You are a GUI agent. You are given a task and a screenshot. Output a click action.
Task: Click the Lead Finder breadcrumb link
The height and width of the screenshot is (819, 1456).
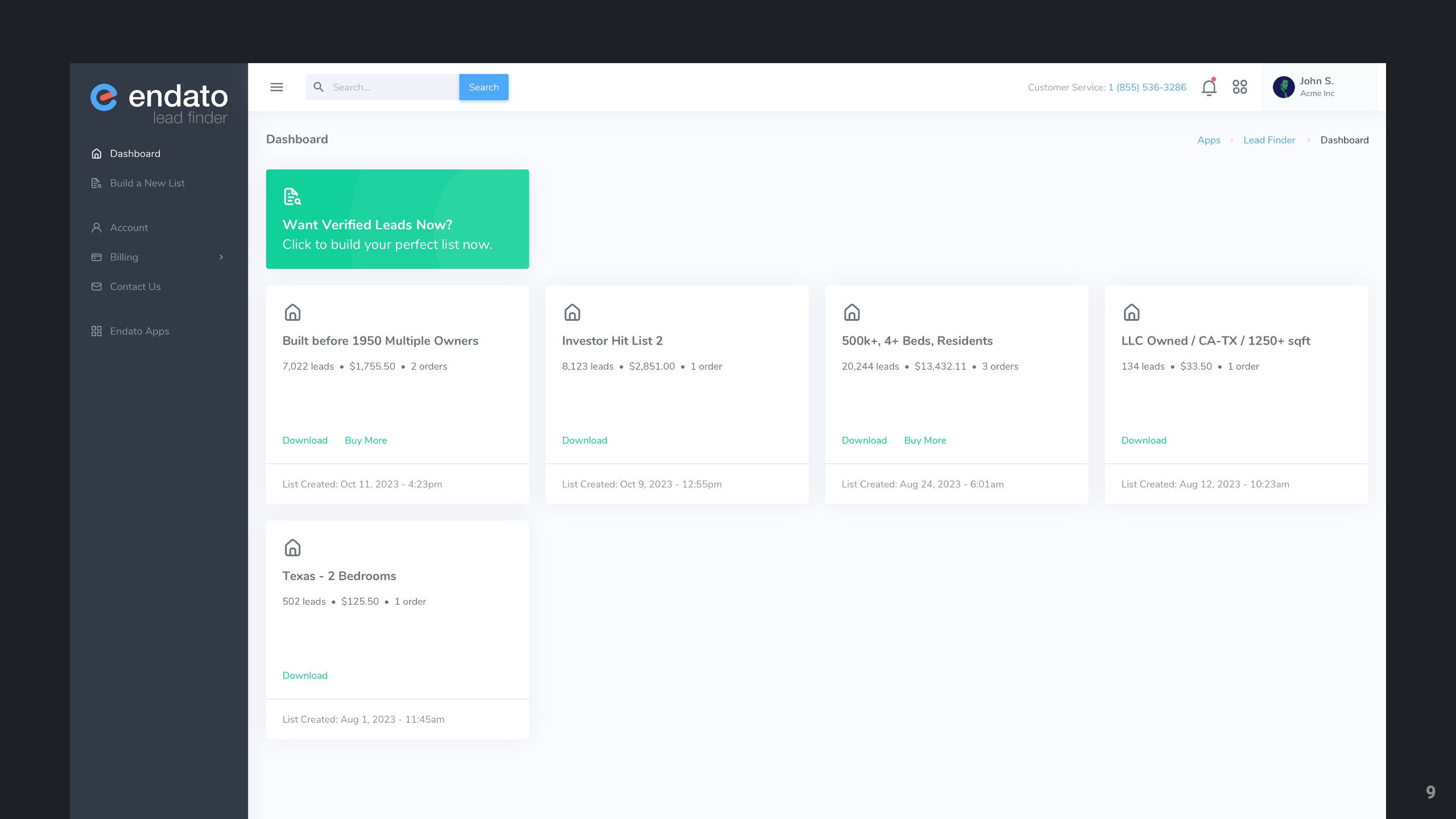coord(1269,140)
